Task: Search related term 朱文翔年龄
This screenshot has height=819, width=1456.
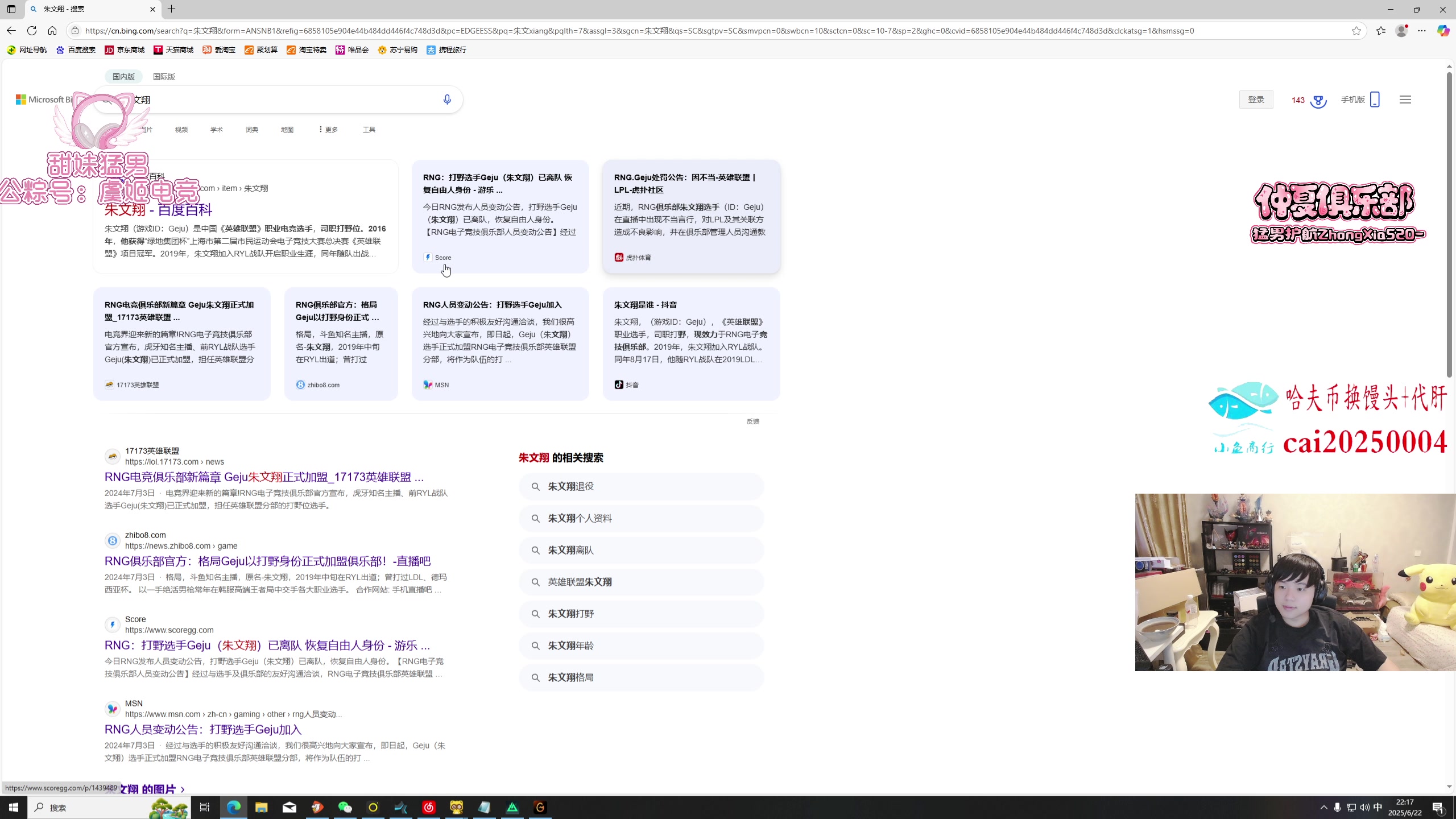Action: [x=641, y=646]
